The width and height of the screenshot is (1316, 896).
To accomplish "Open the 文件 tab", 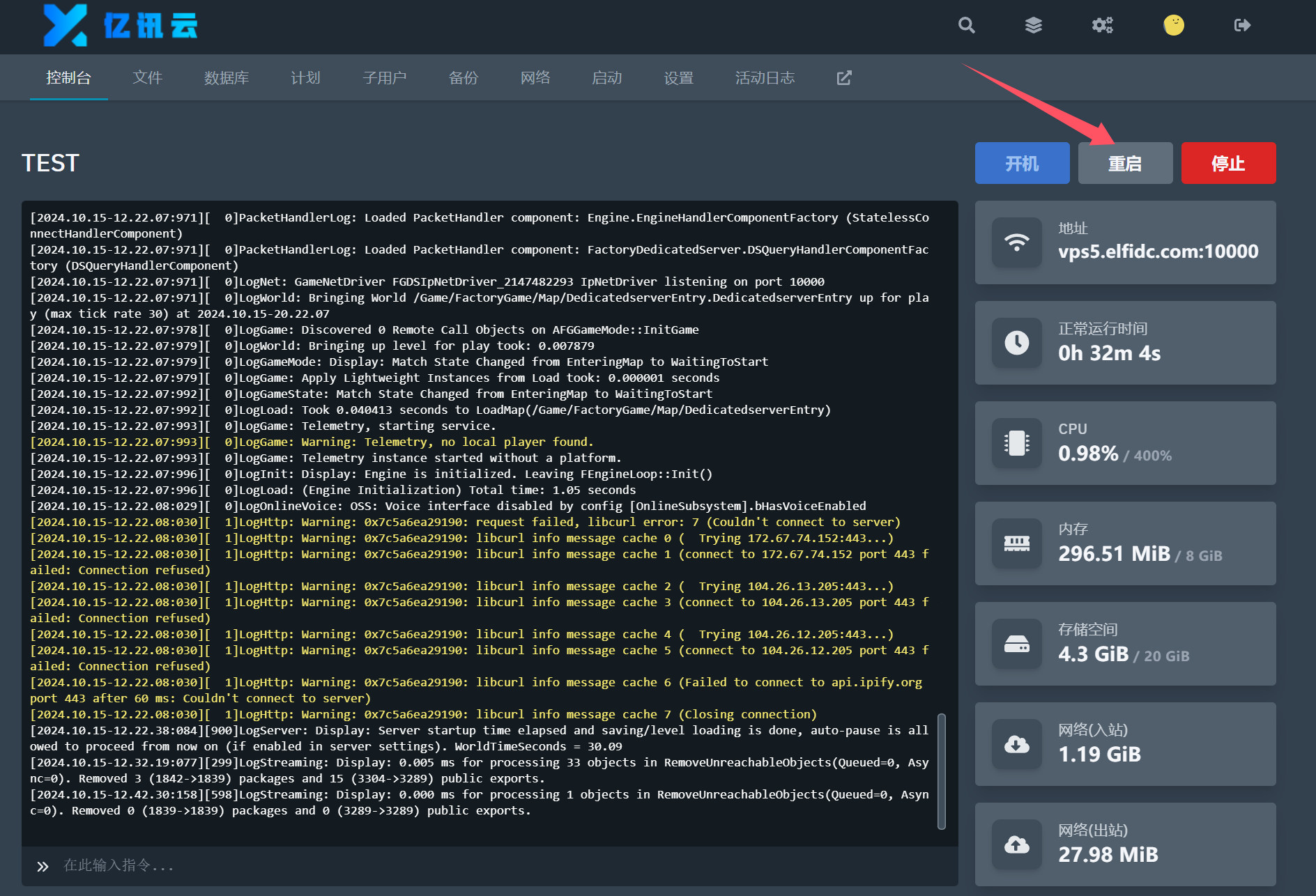I will click(x=148, y=78).
